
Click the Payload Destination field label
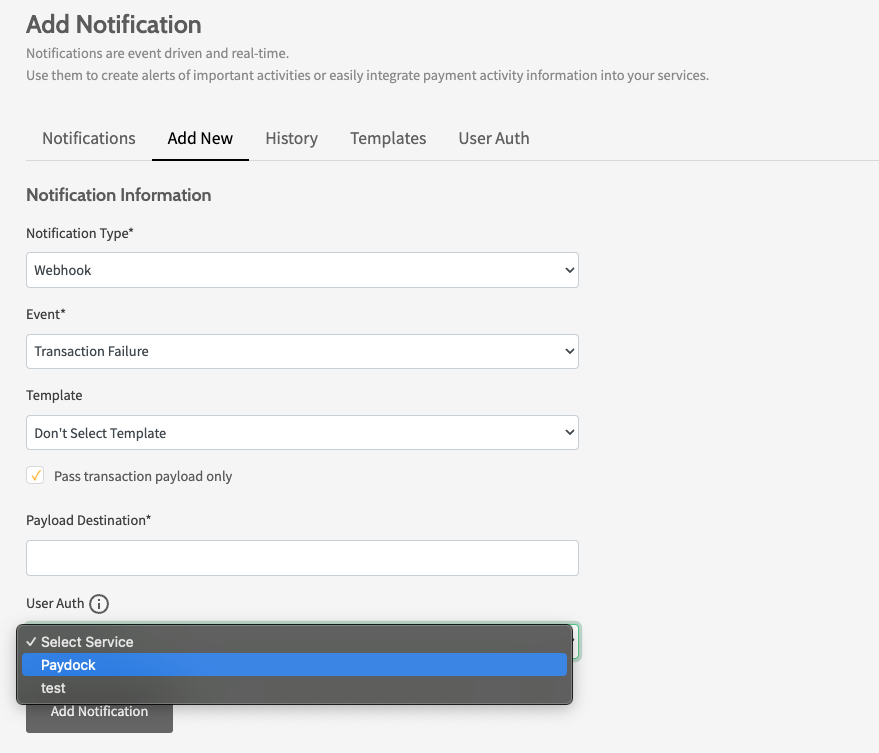pos(88,520)
